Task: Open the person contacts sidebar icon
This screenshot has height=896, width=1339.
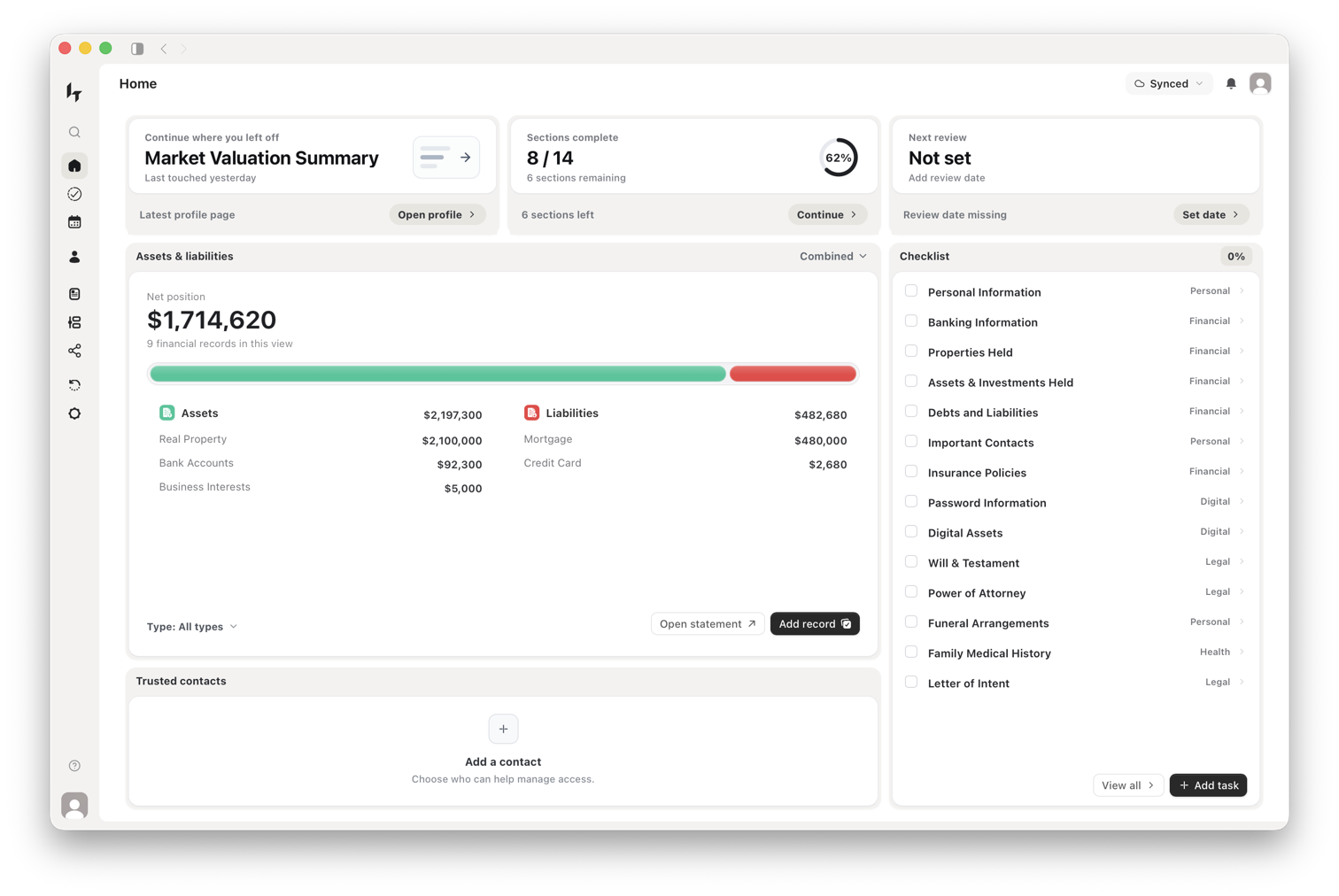Action: point(74,257)
